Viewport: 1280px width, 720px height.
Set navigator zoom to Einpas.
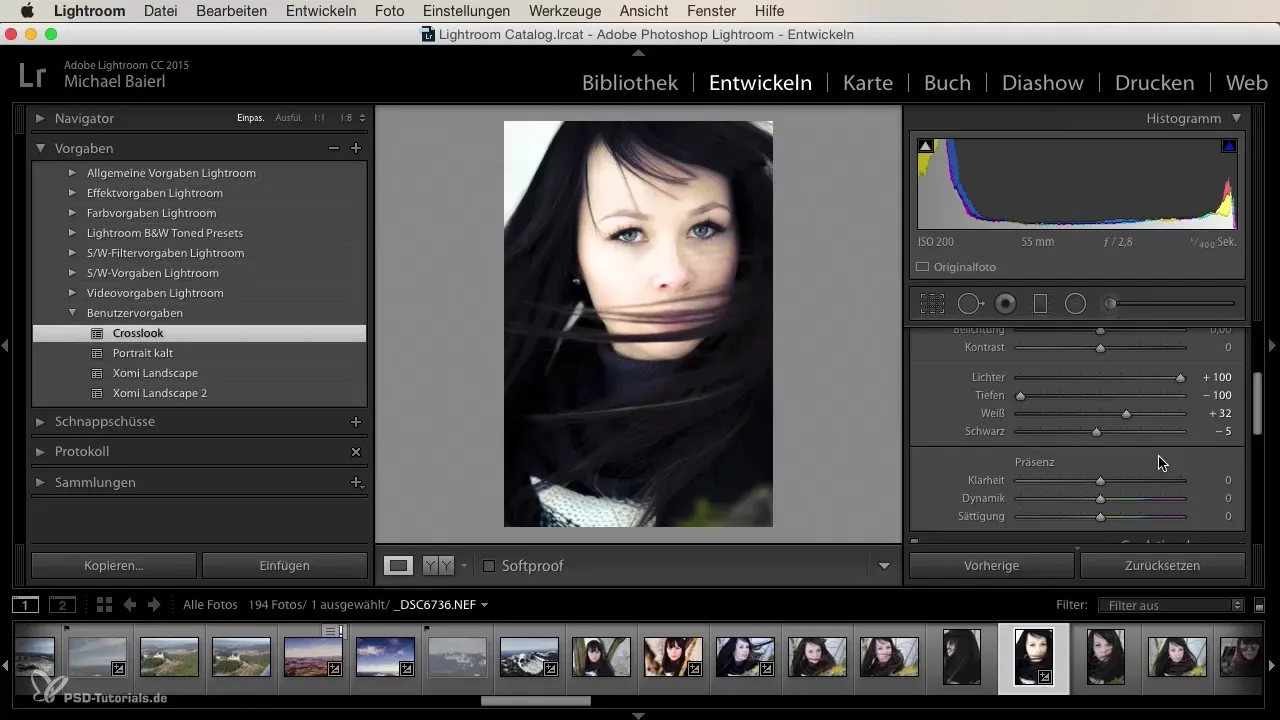click(x=250, y=118)
